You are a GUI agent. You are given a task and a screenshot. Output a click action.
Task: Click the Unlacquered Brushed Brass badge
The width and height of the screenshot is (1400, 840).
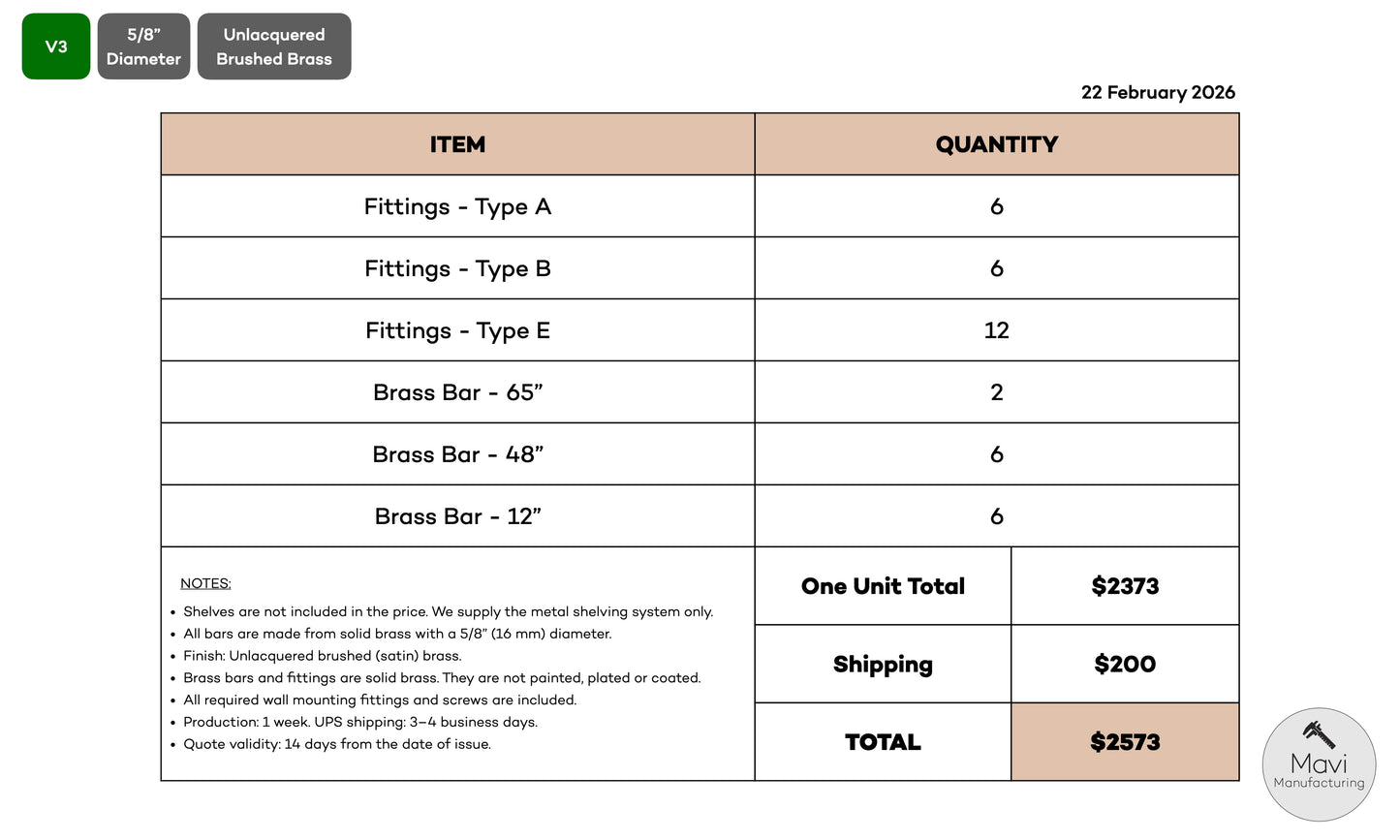pyautogui.click(x=274, y=47)
